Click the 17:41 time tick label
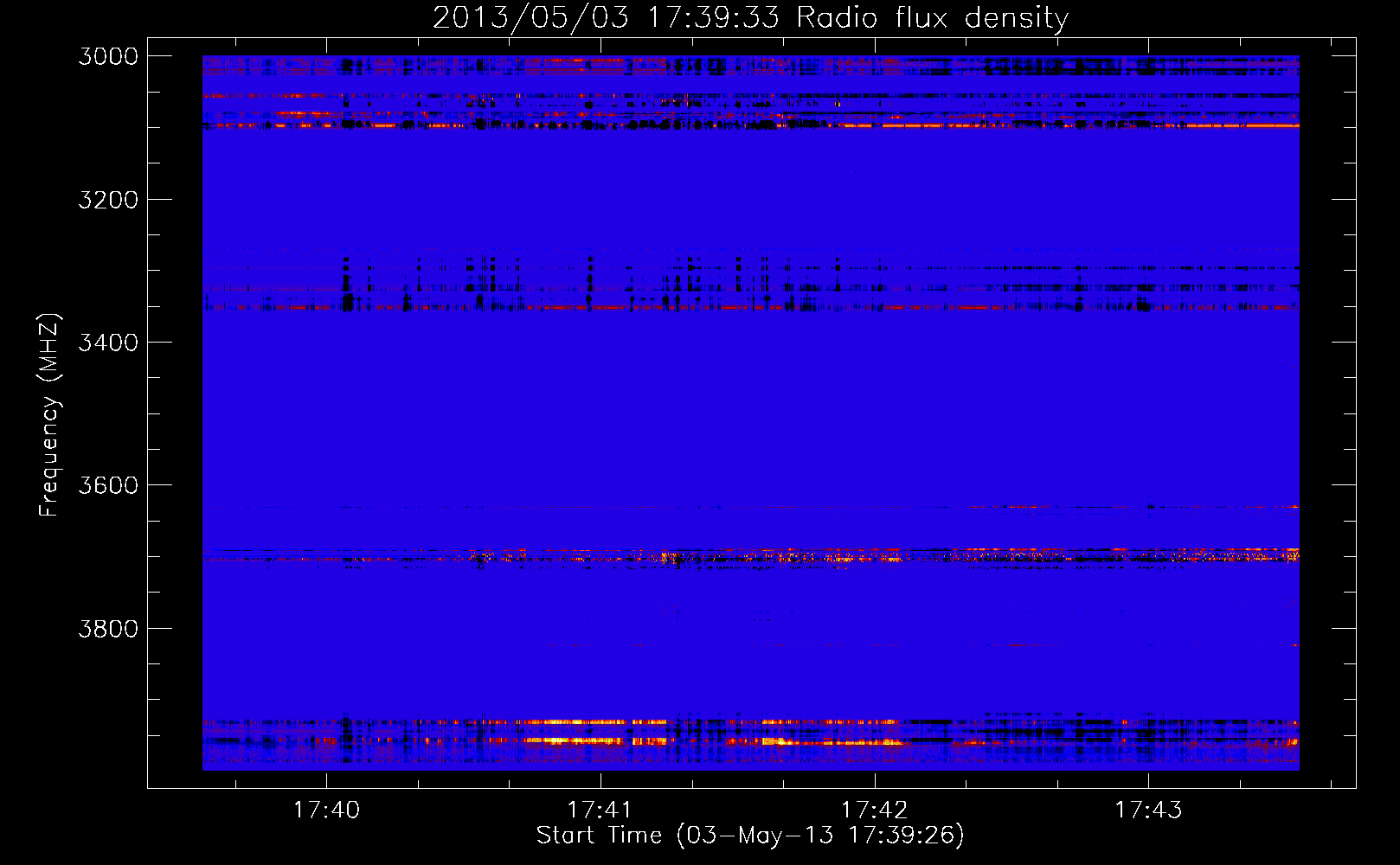 [x=600, y=811]
